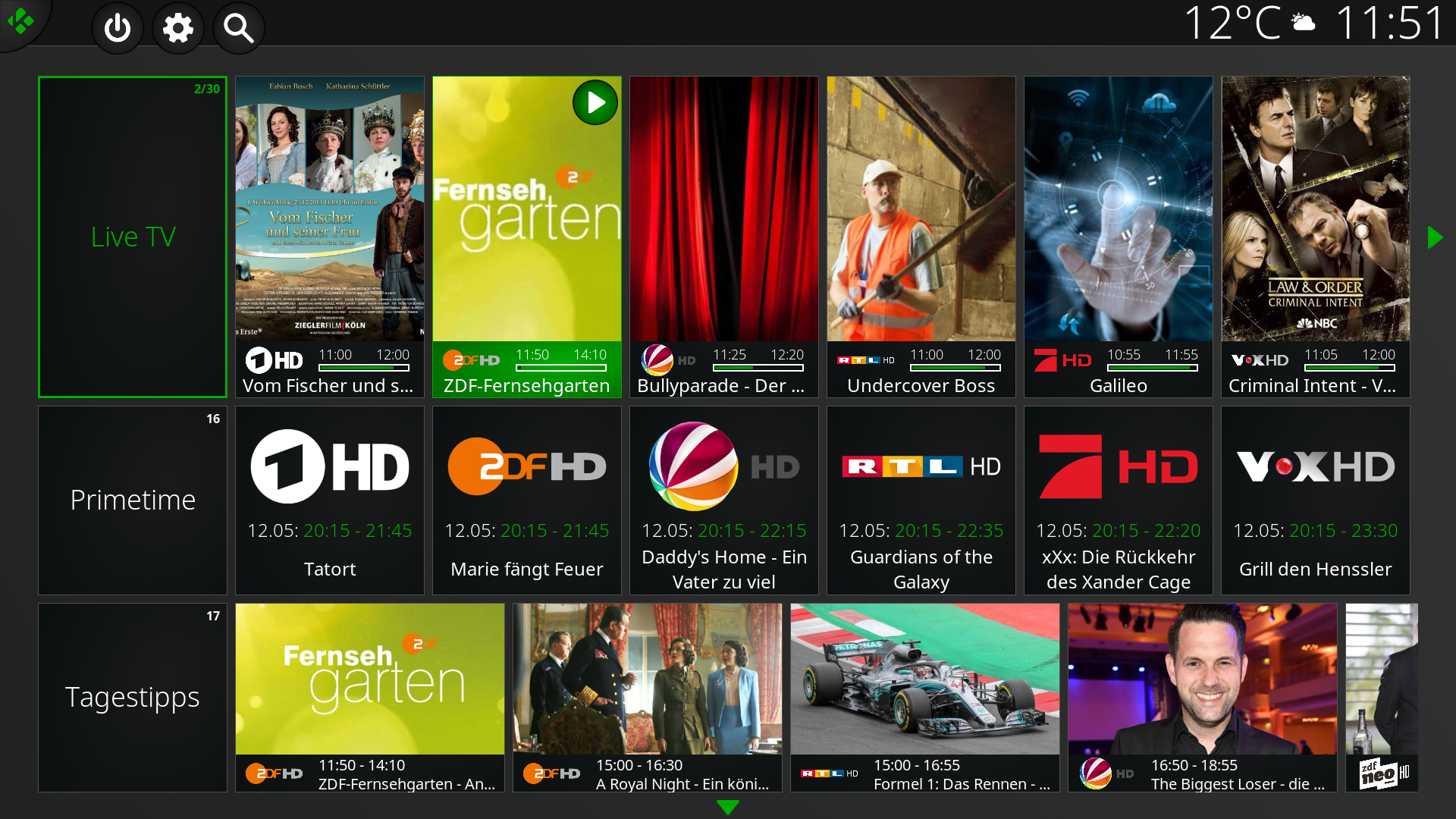Select ZDF HD logo in Marie fängt Feuer tile
This screenshot has width=1456, height=819.
(x=527, y=466)
